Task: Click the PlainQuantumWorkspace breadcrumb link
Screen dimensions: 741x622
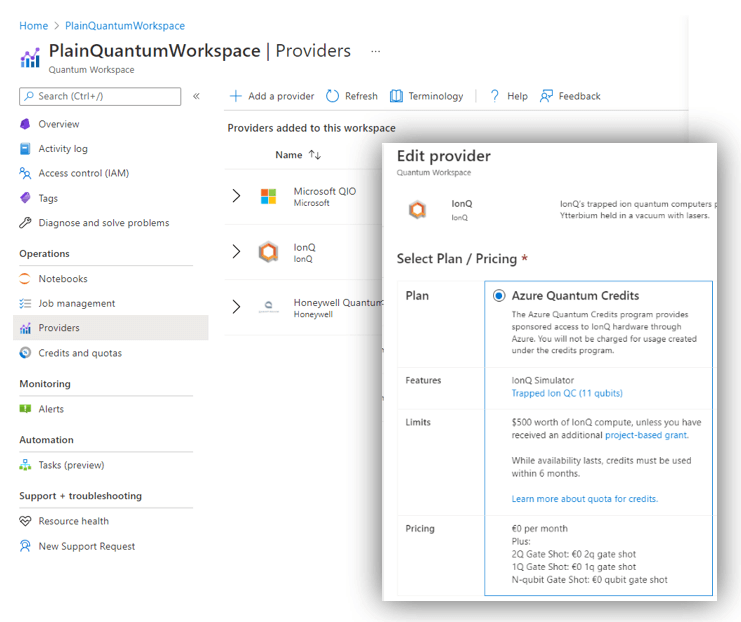Action: (125, 26)
